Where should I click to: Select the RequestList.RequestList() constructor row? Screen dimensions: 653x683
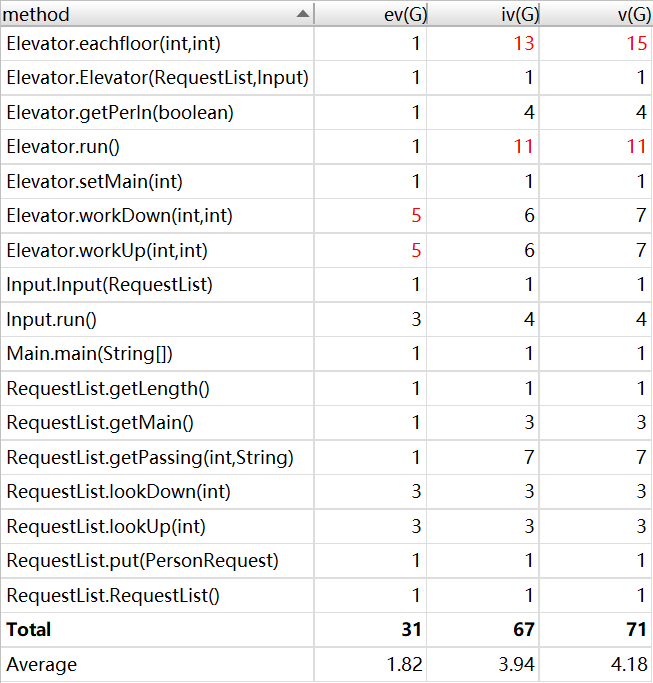click(x=326, y=595)
